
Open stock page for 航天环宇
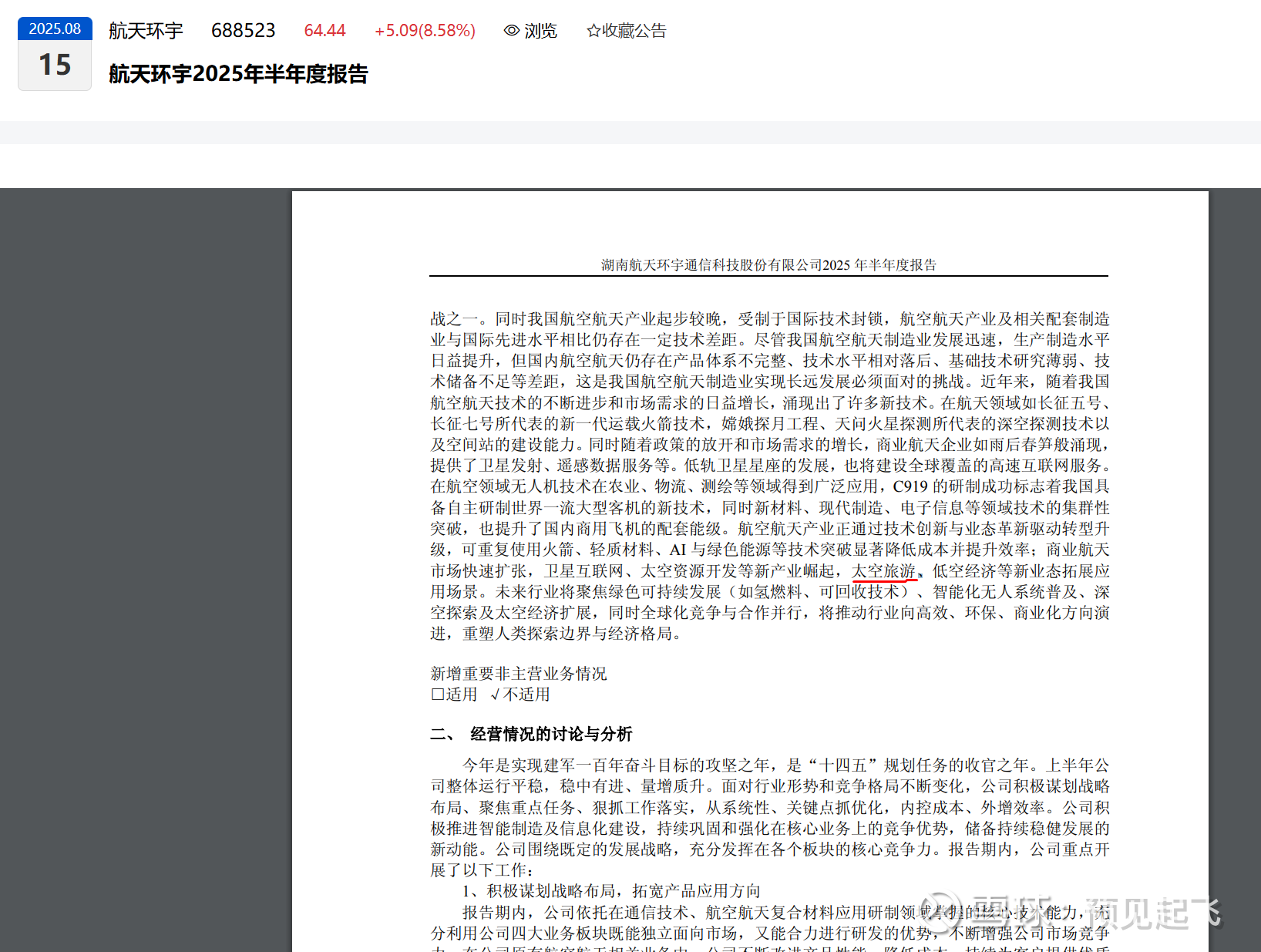pyautogui.click(x=146, y=31)
